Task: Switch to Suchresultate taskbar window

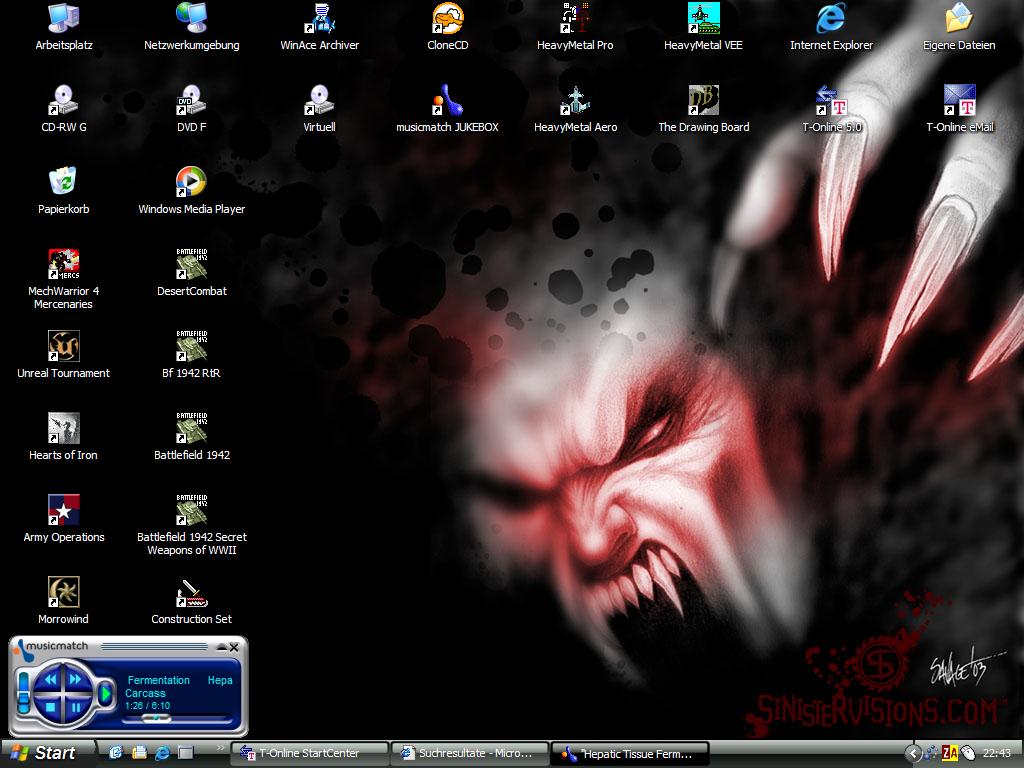Action: click(471, 754)
